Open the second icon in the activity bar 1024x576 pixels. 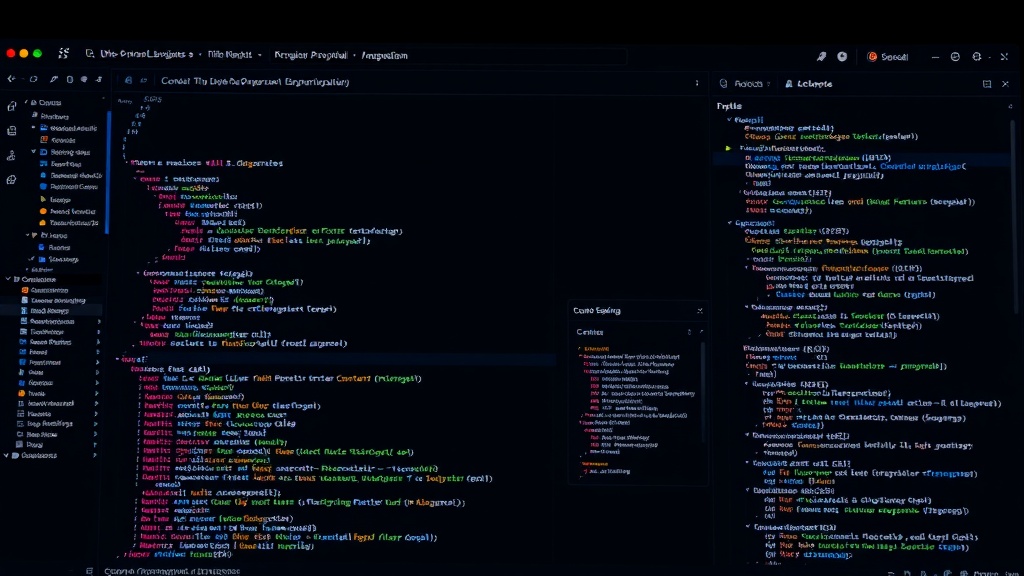click(11, 131)
